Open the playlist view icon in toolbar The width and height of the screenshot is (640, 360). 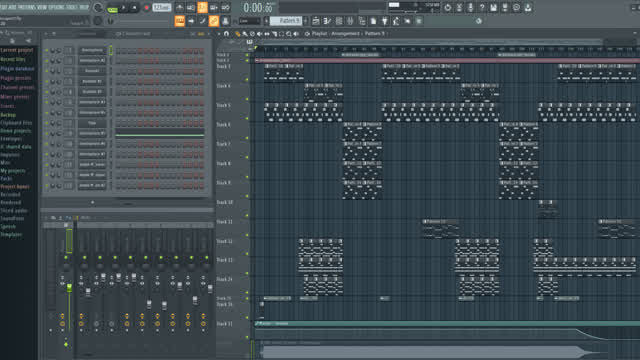point(316,21)
